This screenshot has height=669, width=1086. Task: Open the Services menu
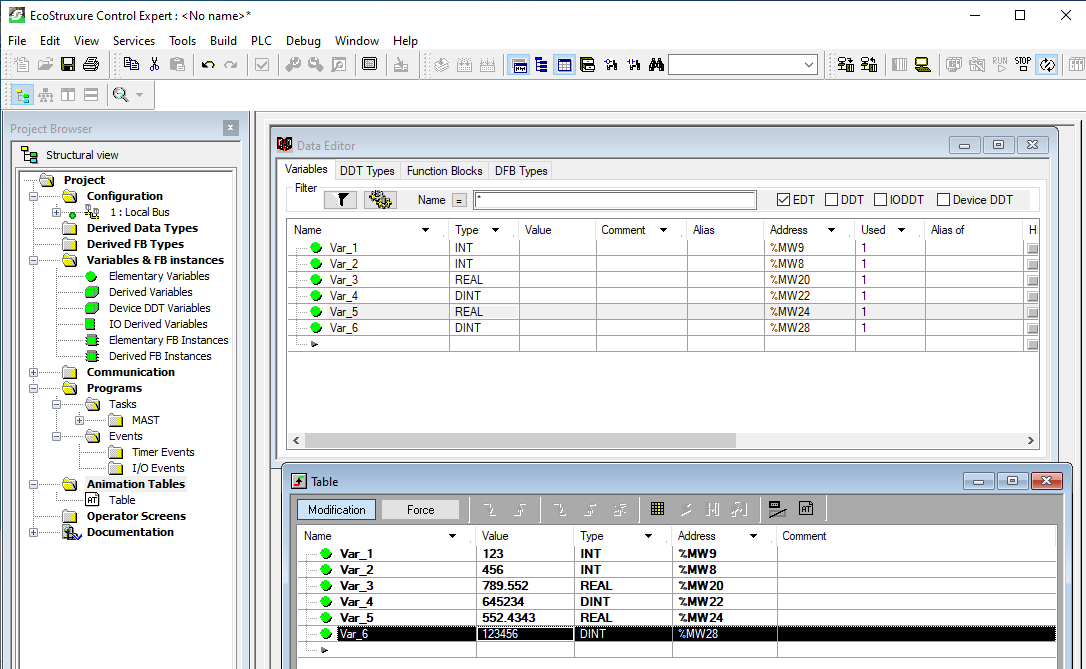click(134, 41)
